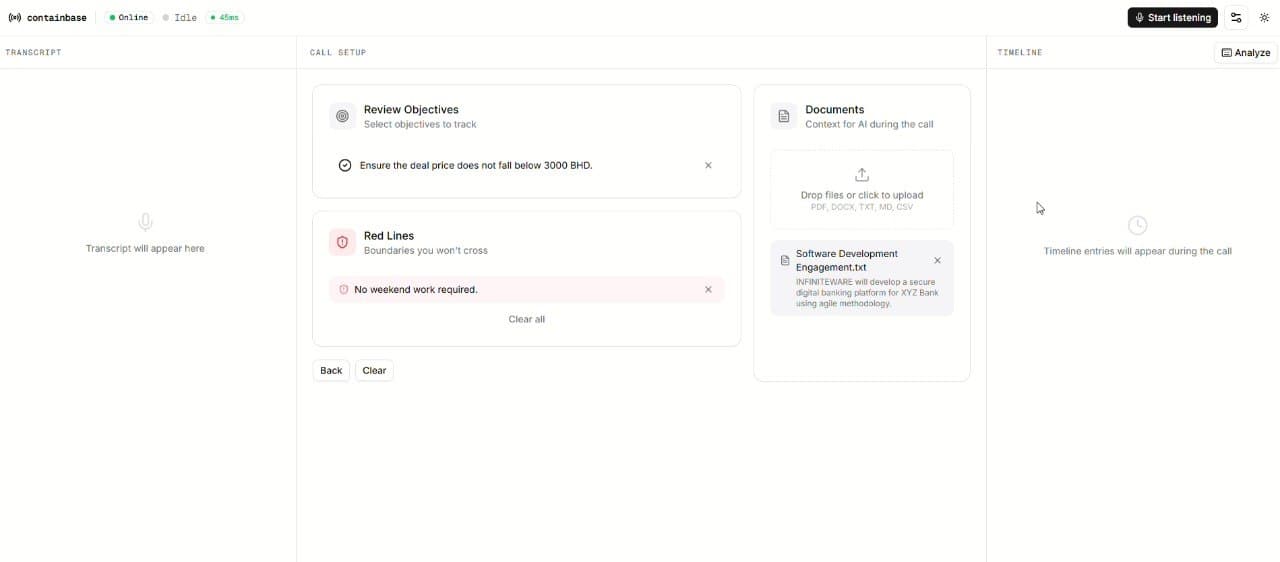This screenshot has height=562, width=1280.
Task: Click the Review Objectives target icon
Action: (342, 116)
